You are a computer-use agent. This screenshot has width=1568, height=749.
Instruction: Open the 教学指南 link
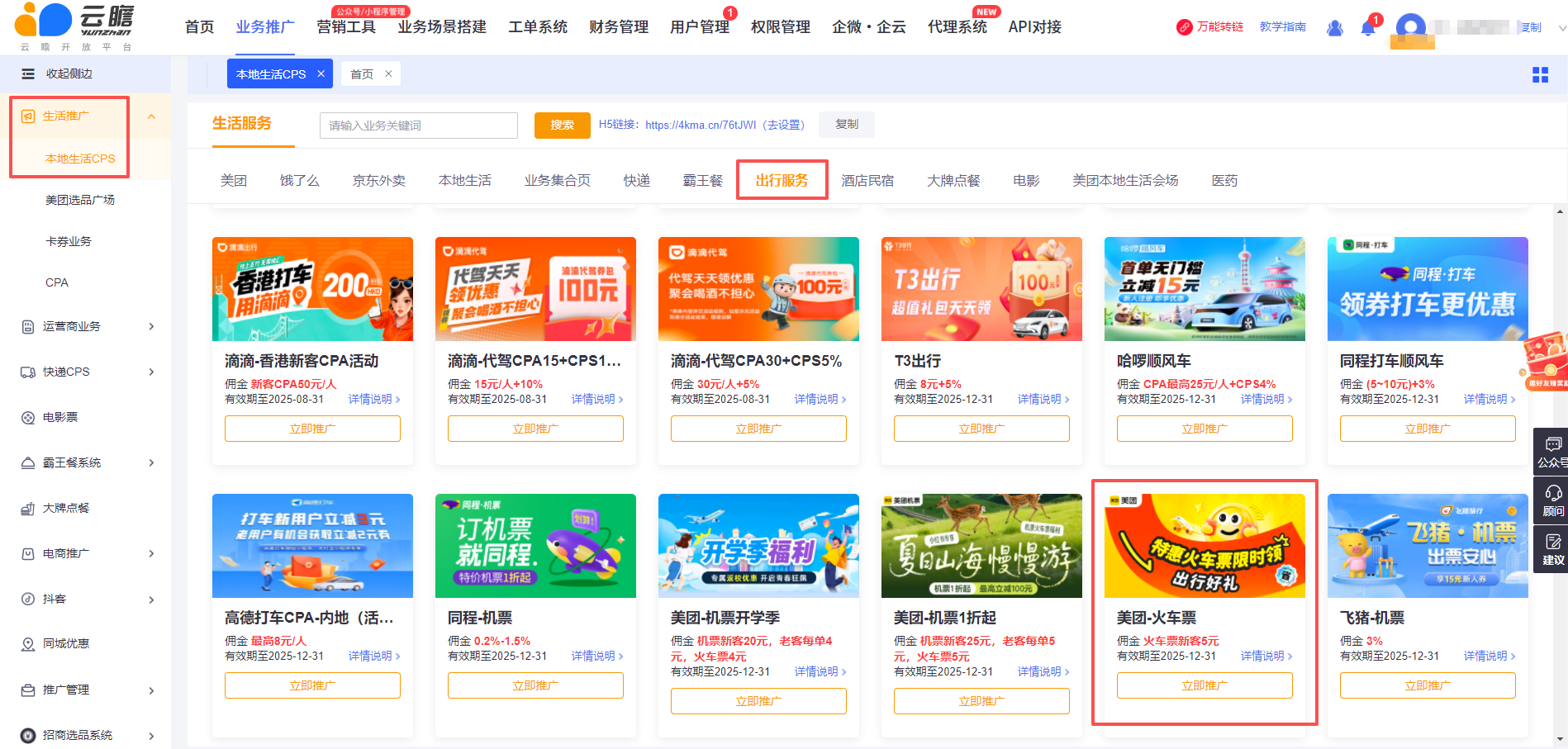tap(1283, 26)
